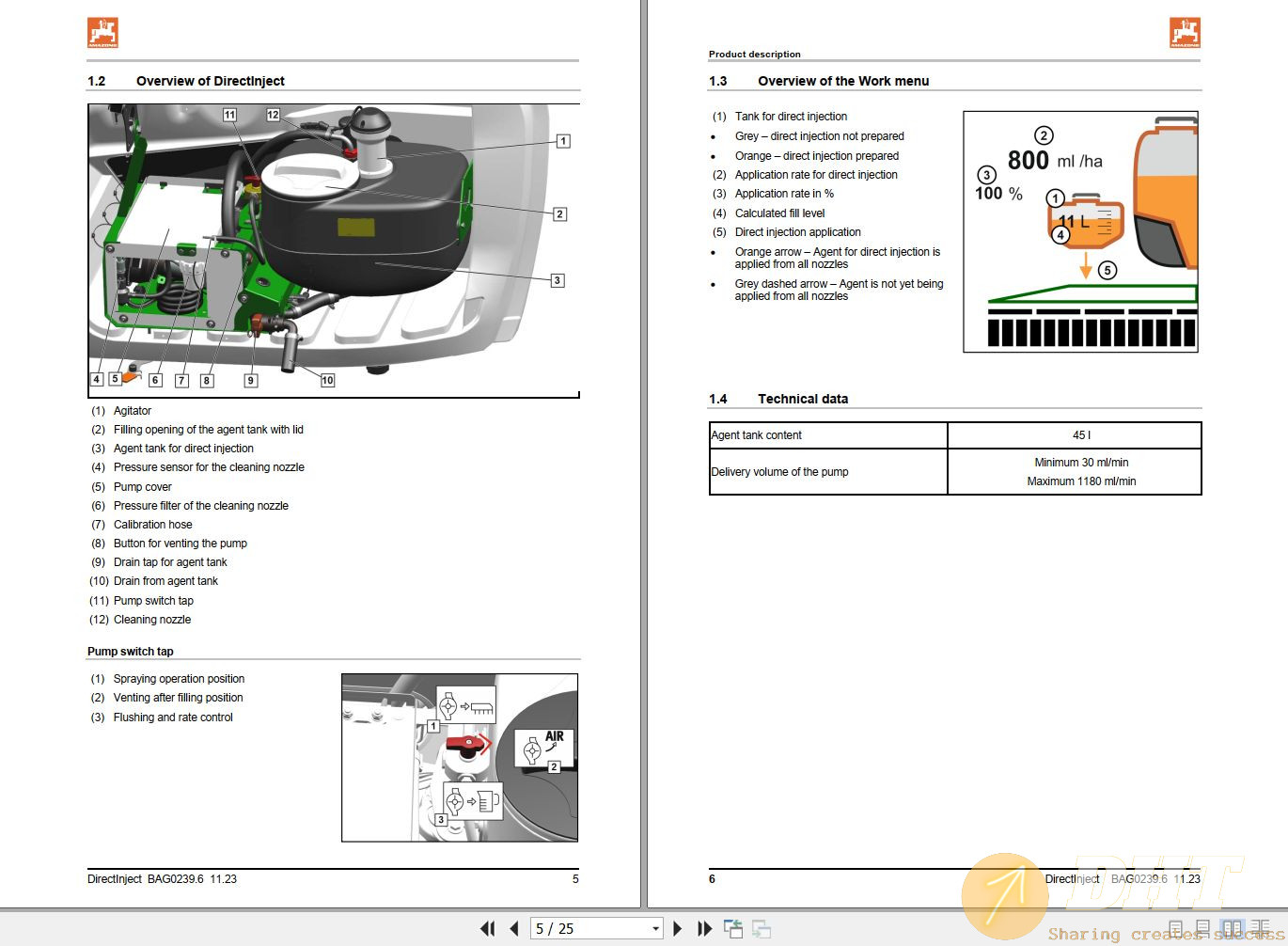Click list item '(12) Cleaning nozzle'
This screenshot has height=946, width=1288.
coord(140,620)
